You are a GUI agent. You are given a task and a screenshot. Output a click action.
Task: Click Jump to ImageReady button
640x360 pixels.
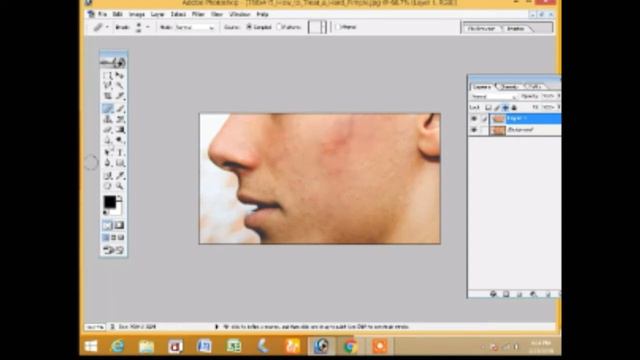[113, 250]
